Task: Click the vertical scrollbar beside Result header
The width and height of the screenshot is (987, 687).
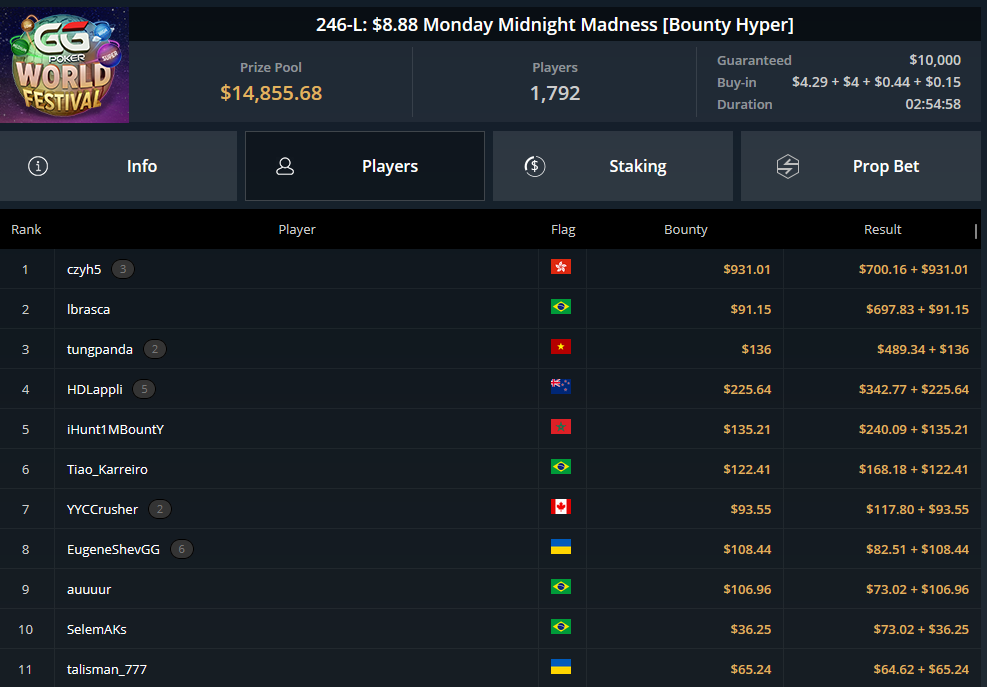Action: tap(976, 231)
